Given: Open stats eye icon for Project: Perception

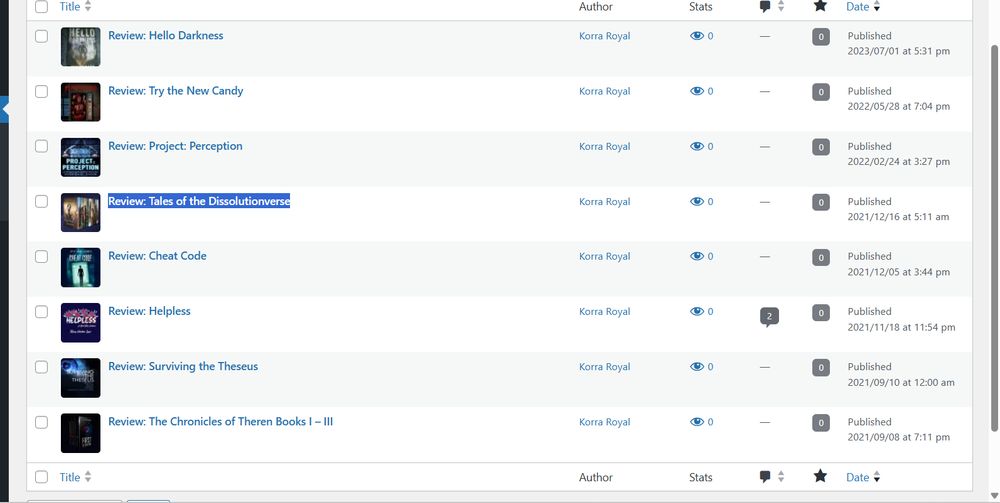Looking at the screenshot, I should pos(696,147).
